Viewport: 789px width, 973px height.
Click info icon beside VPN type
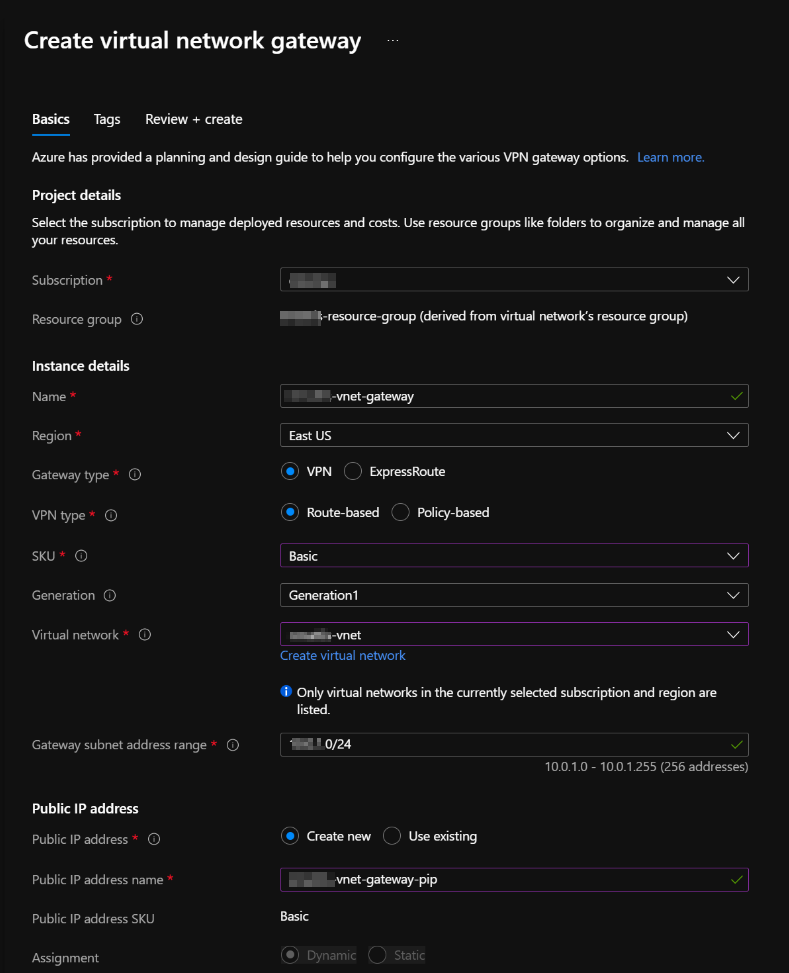point(111,516)
